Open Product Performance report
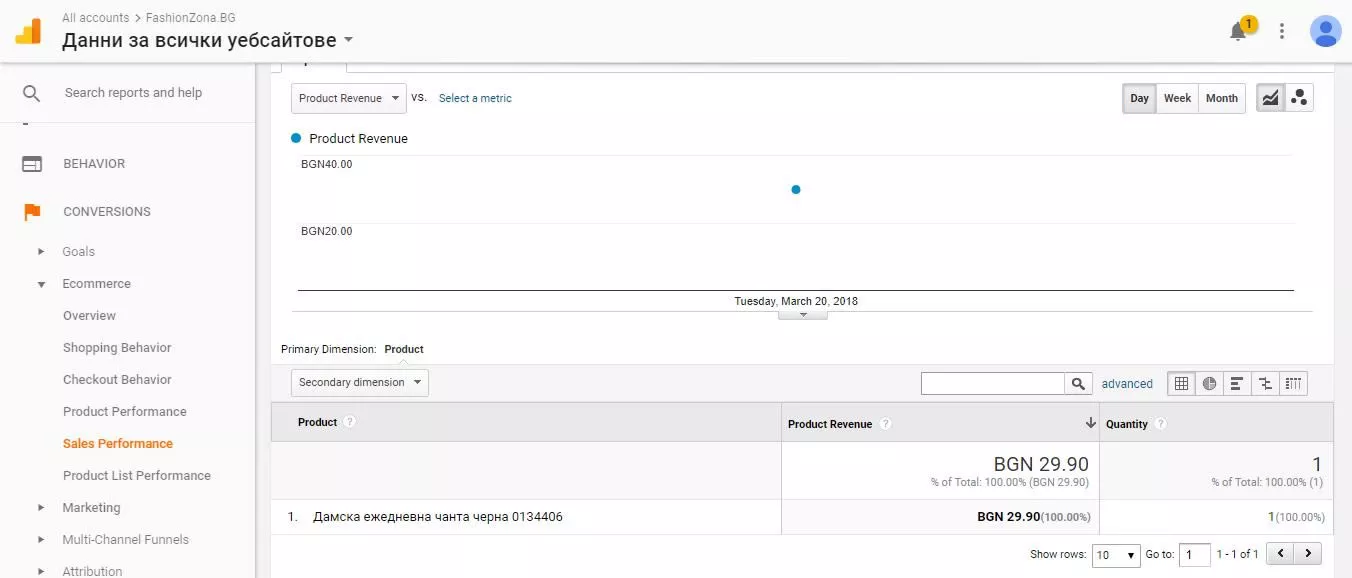This screenshot has width=1352, height=578. [x=125, y=412]
